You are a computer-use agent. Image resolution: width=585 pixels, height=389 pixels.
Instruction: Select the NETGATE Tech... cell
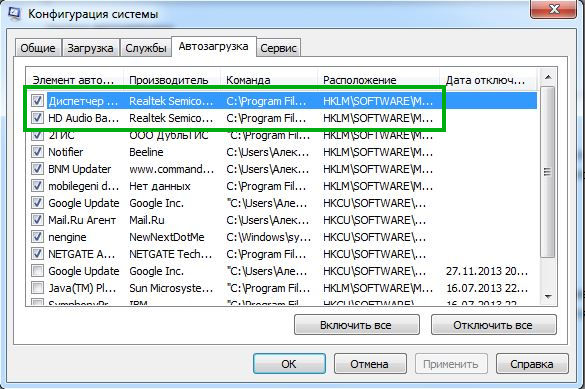(171, 254)
